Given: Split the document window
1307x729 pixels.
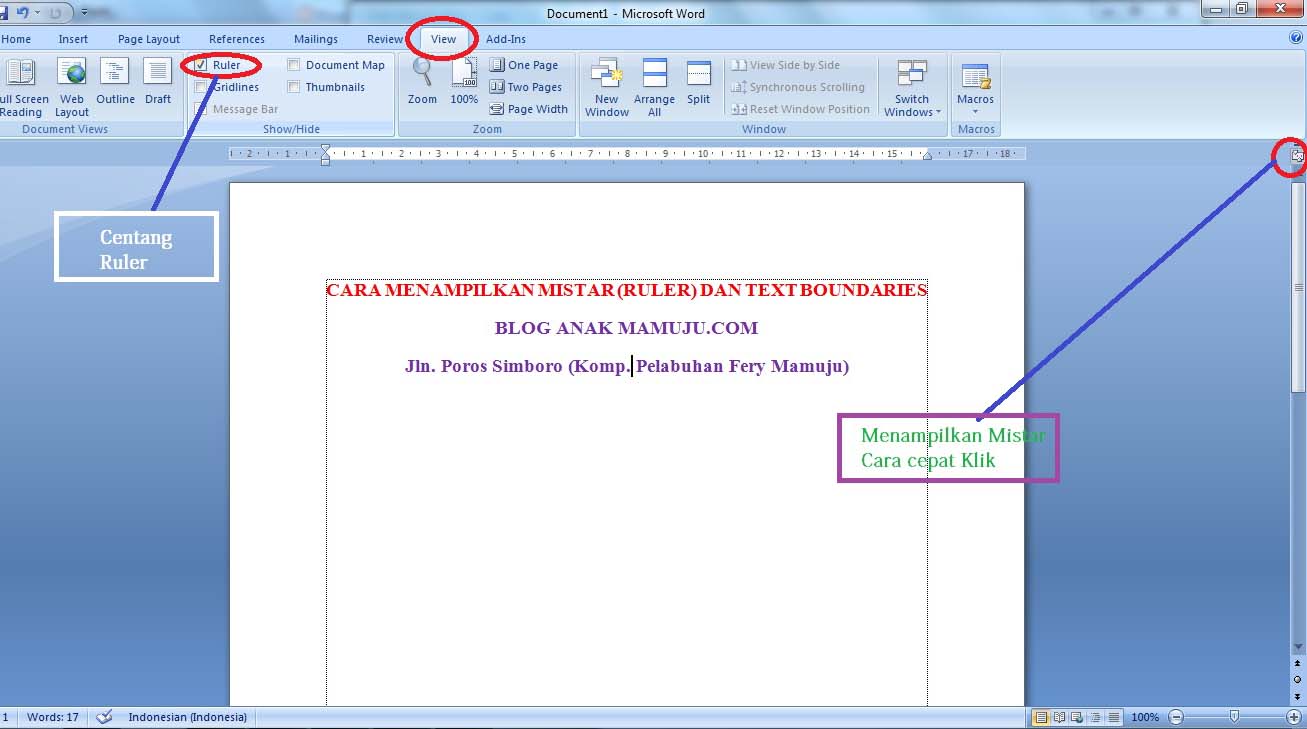Looking at the screenshot, I should (x=699, y=82).
